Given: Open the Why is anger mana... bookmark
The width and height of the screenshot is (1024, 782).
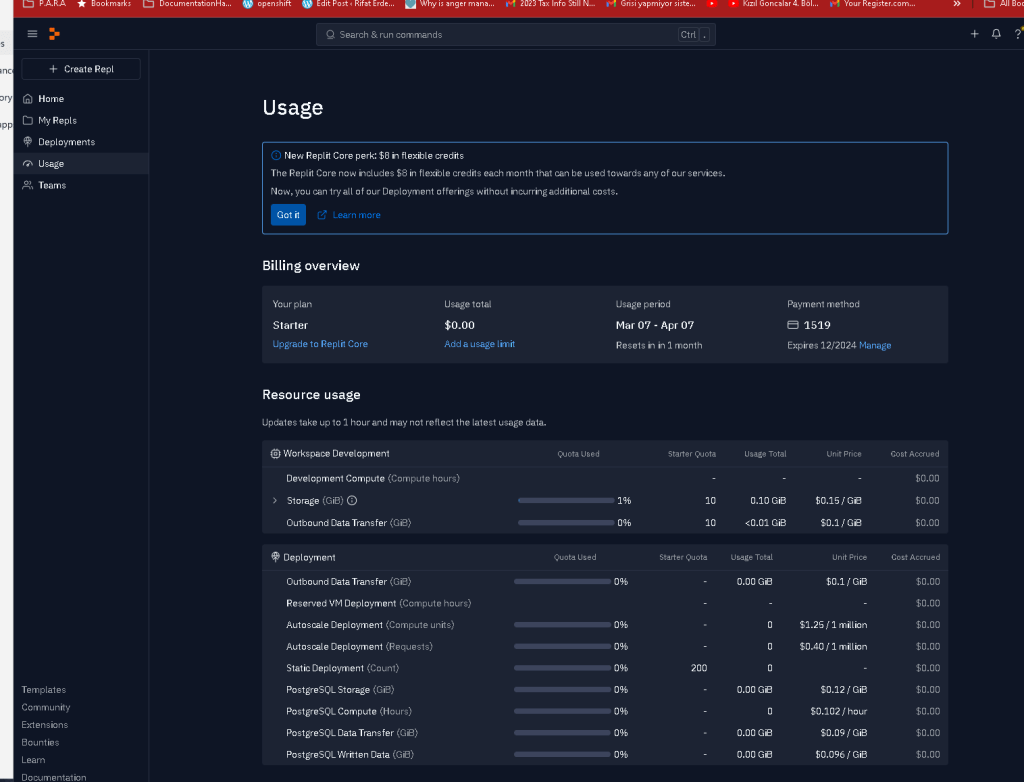Looking at the screenshot, I should point(449,4).
